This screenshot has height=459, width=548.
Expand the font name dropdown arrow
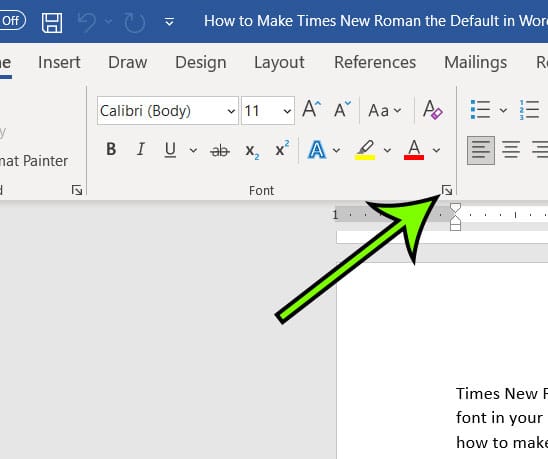tap(231, 111)
